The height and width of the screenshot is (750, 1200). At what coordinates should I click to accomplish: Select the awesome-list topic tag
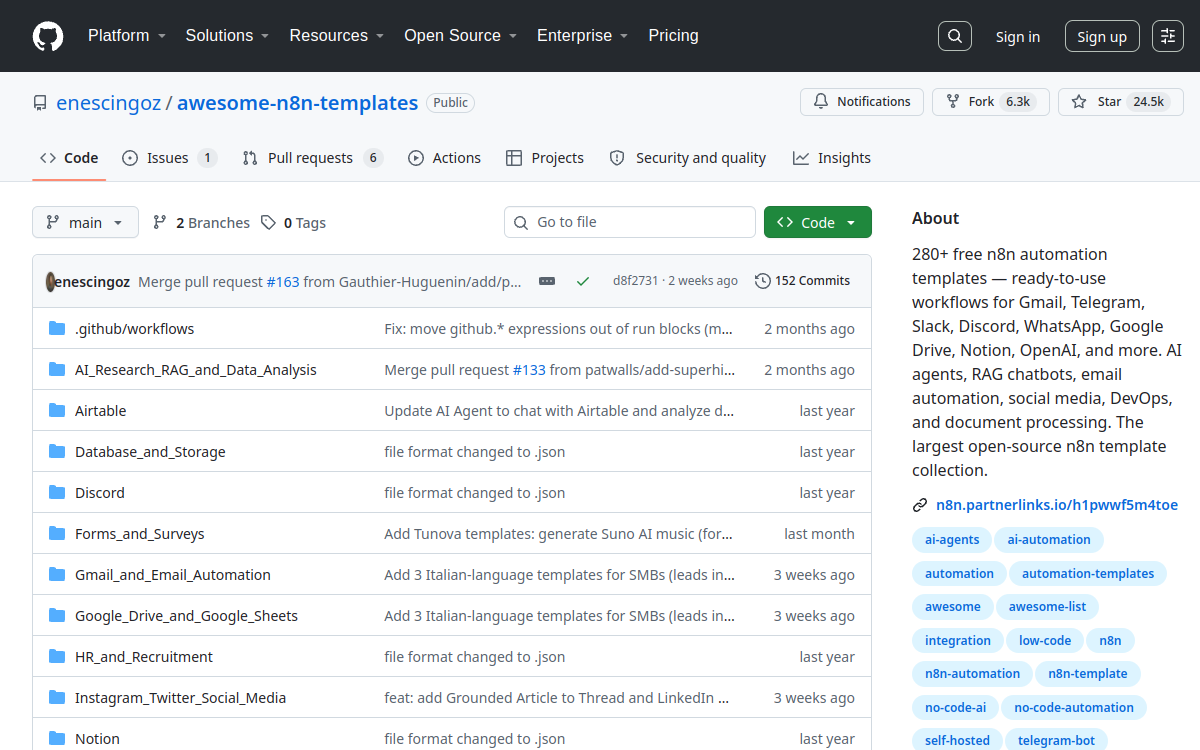tap(1047, 607)
